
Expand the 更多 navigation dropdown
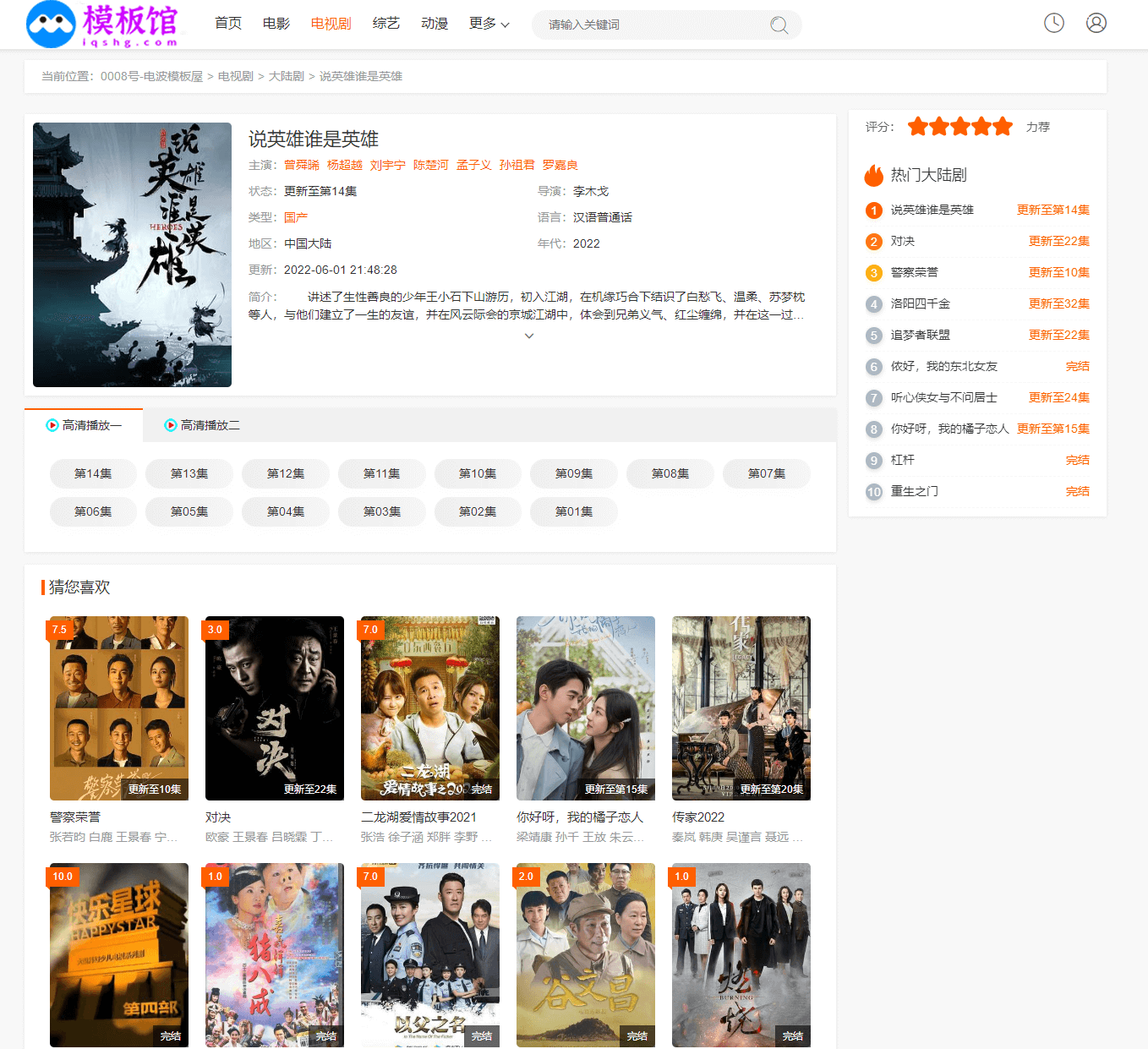(489, 24)
